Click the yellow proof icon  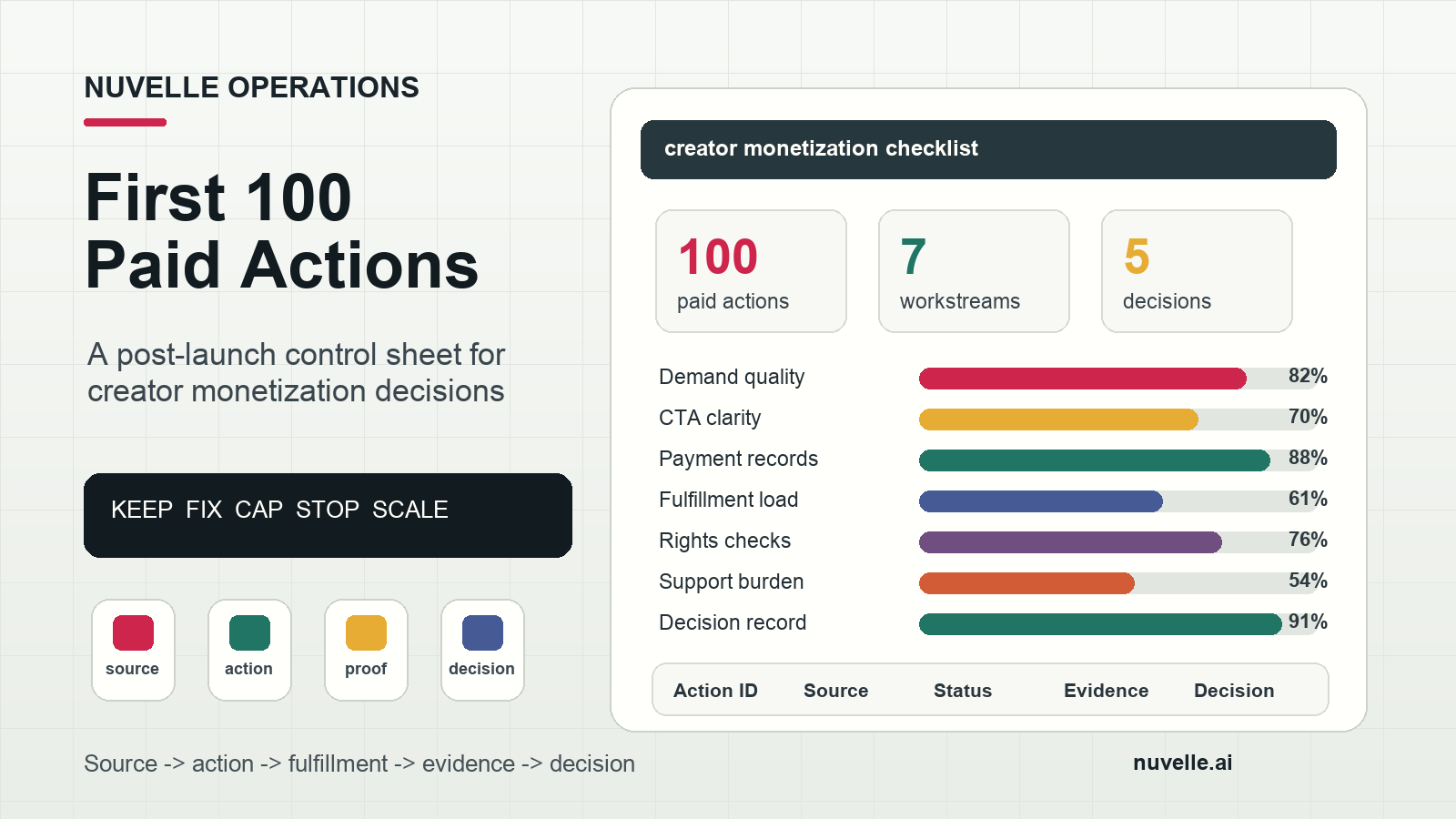tap(366, 632)
